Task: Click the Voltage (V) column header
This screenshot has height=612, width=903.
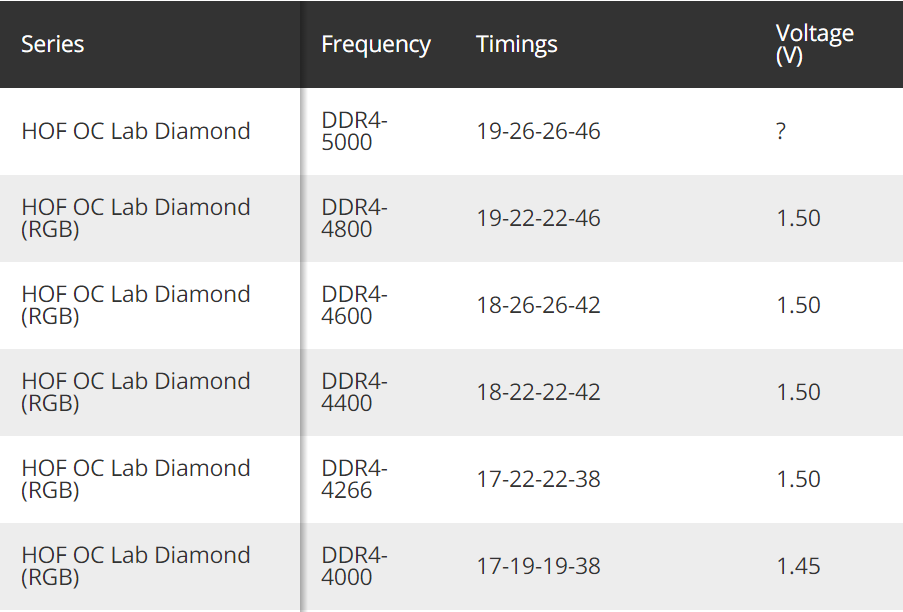Action: (x=814, y=44)
